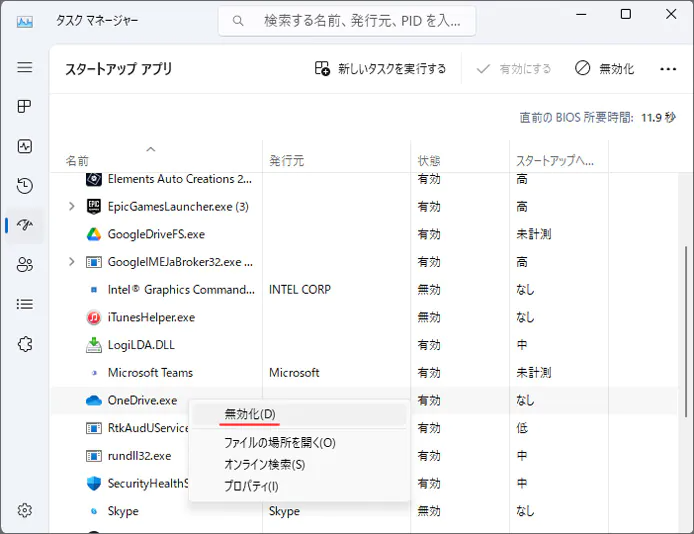The height and width of the screenshot is (534, 694).
Task: Click the three-dot more options button
Action: click(x=668, y=69)
